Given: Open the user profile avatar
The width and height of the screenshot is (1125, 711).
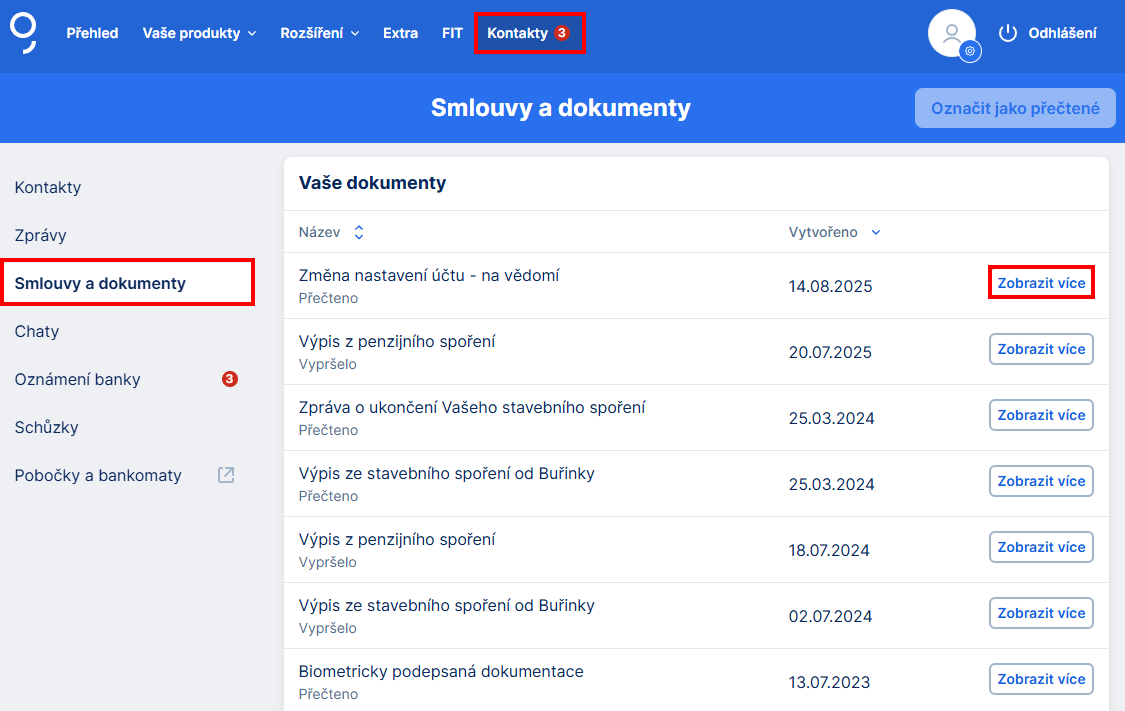Looking at the screenshot, I should (951, 33).
